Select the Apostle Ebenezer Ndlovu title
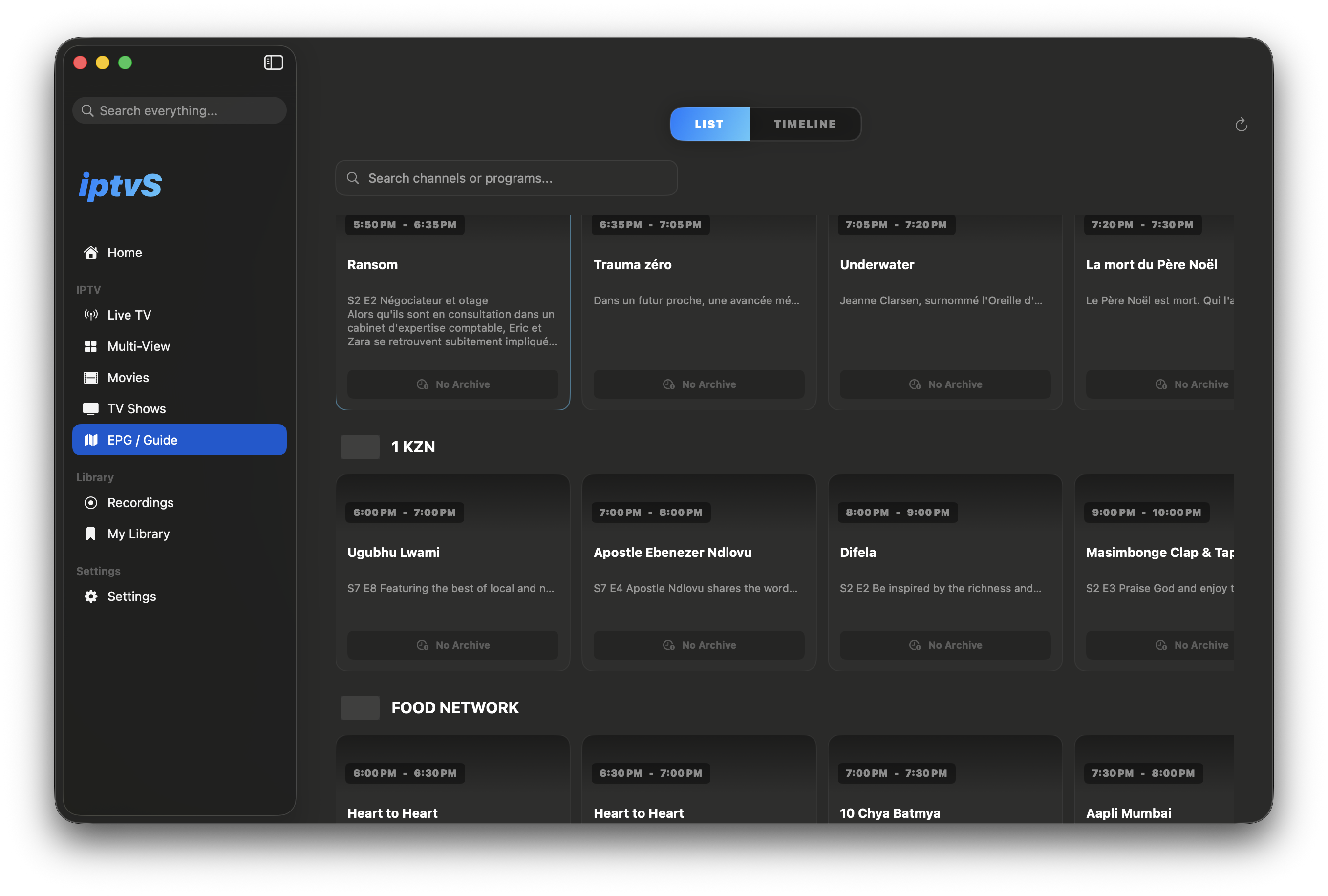The image size is (1328, 896). click(x=673, y=553)
